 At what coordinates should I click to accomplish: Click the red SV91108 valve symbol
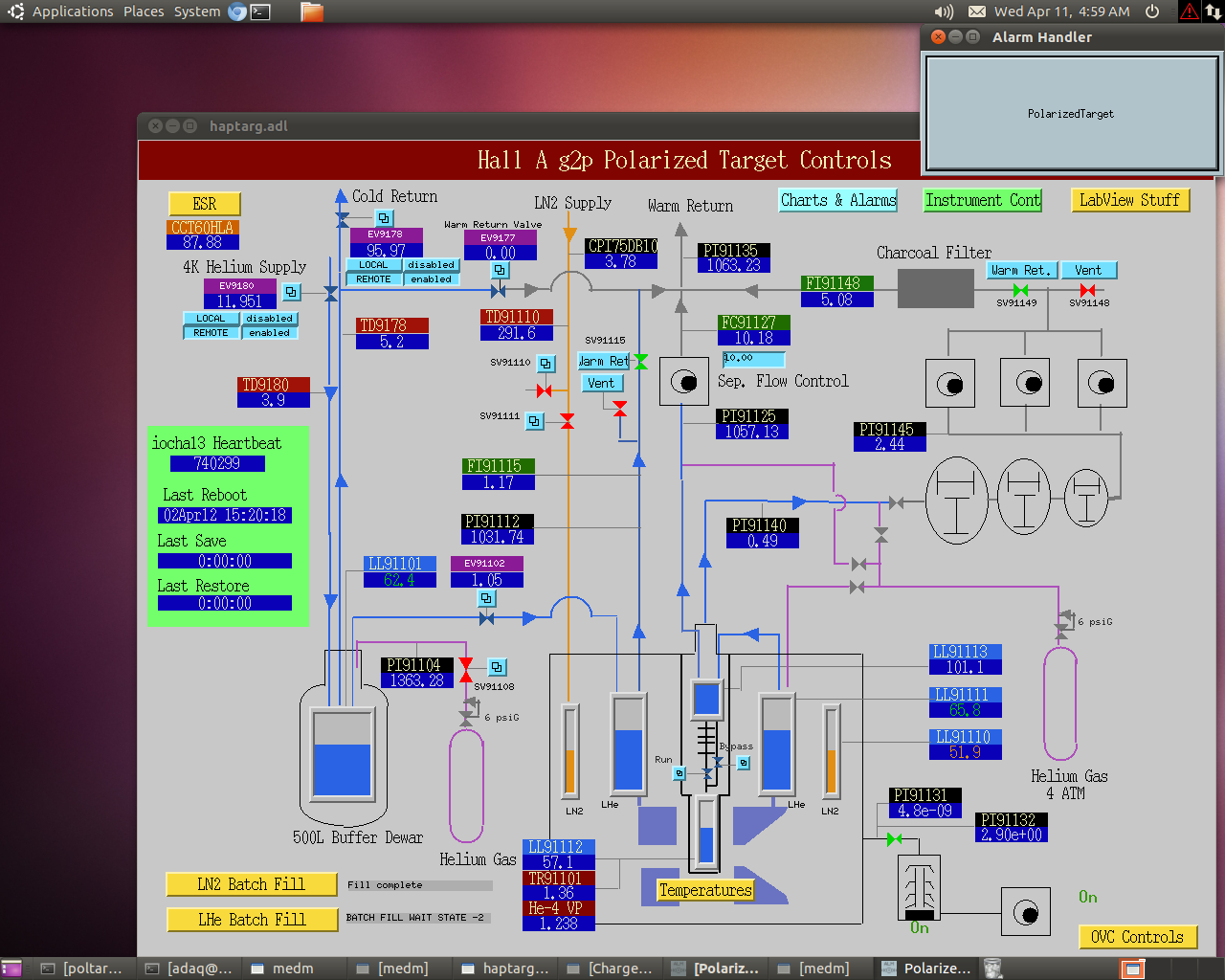click(x=466, y=670)
